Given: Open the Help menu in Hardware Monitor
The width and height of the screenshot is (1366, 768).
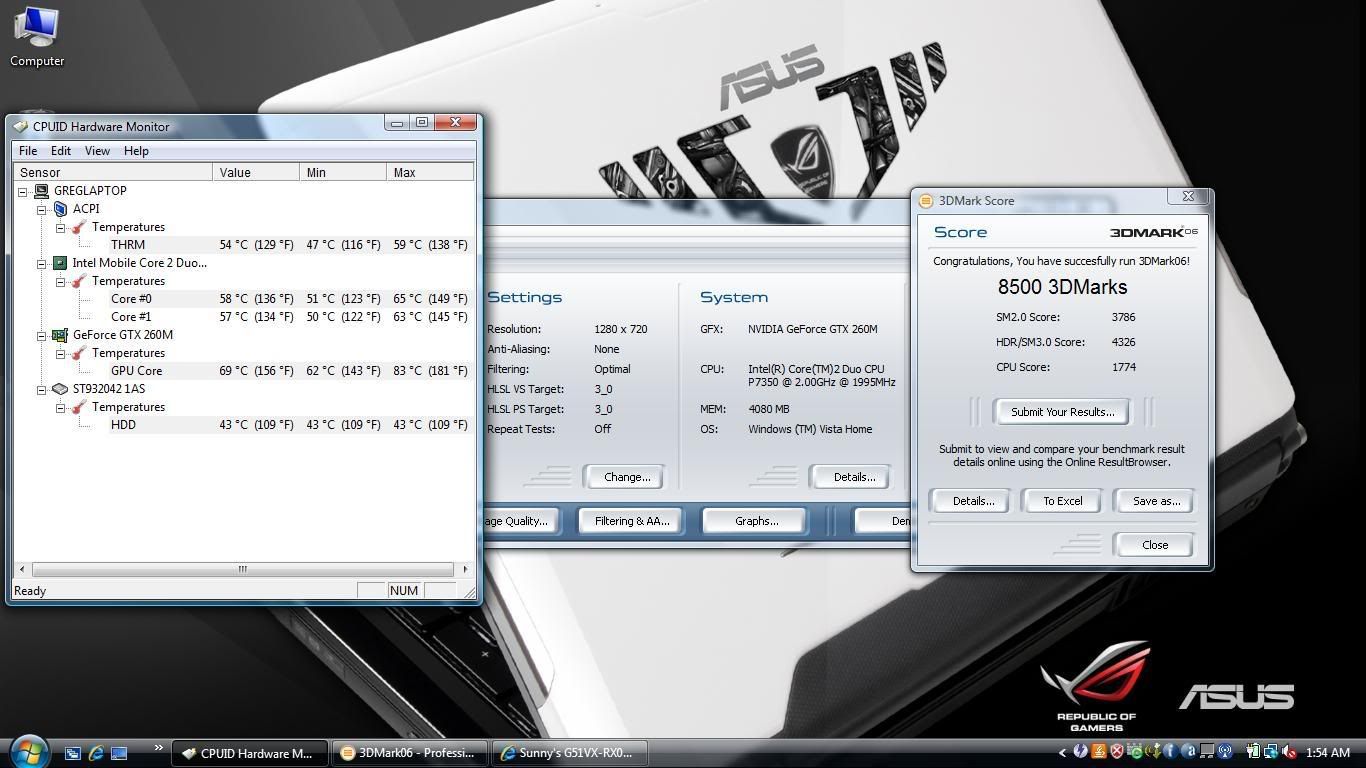Looking at the screenshot, I should click(x=136, y=151).
